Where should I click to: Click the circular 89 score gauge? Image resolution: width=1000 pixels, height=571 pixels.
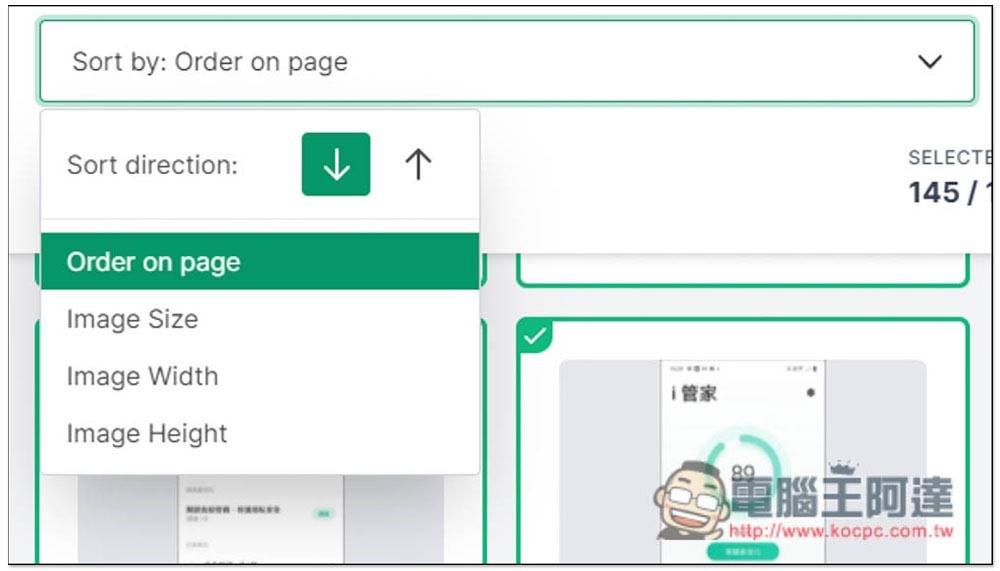click(744, 464)
